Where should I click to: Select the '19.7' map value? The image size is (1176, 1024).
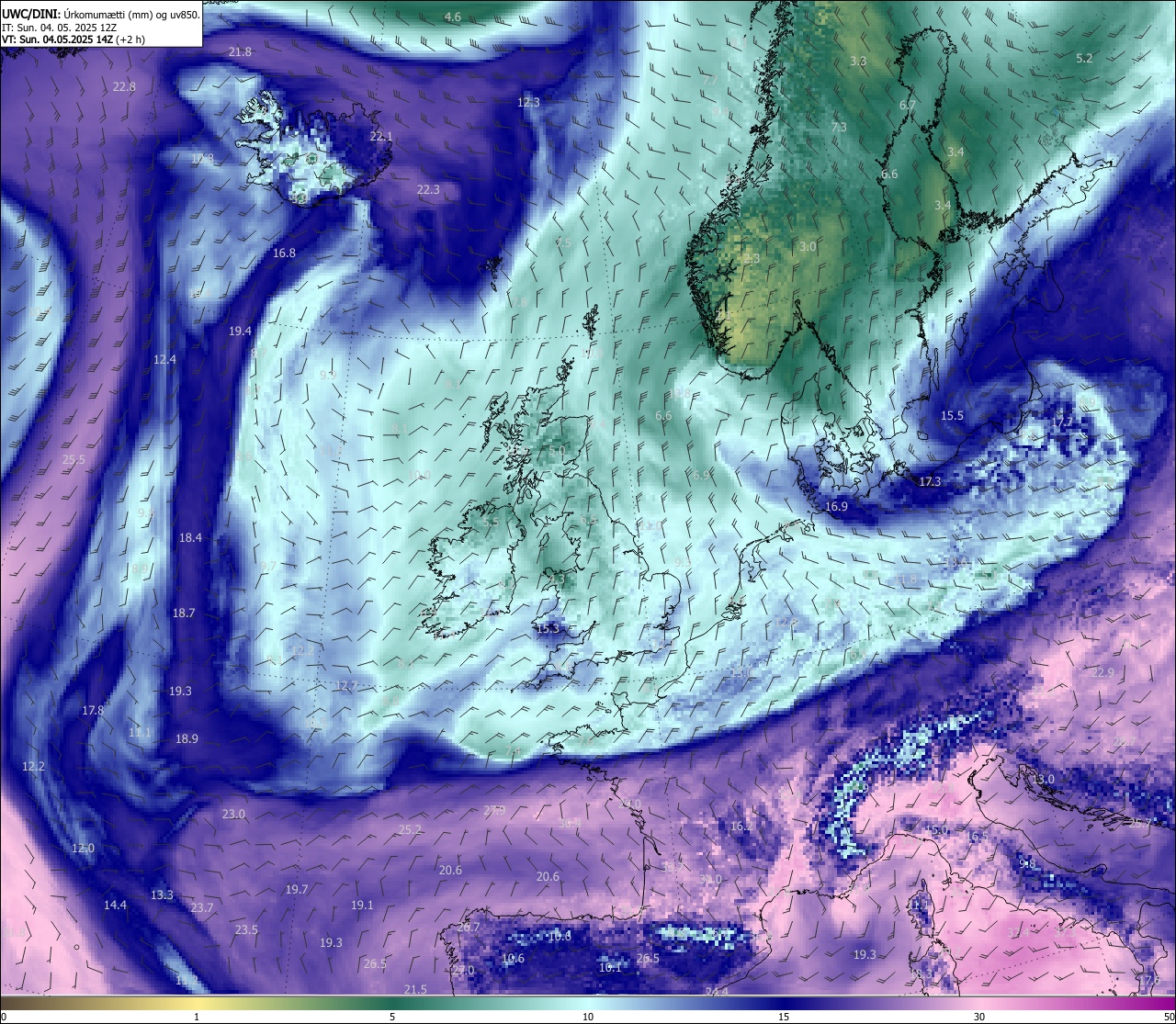pos(296,890)
